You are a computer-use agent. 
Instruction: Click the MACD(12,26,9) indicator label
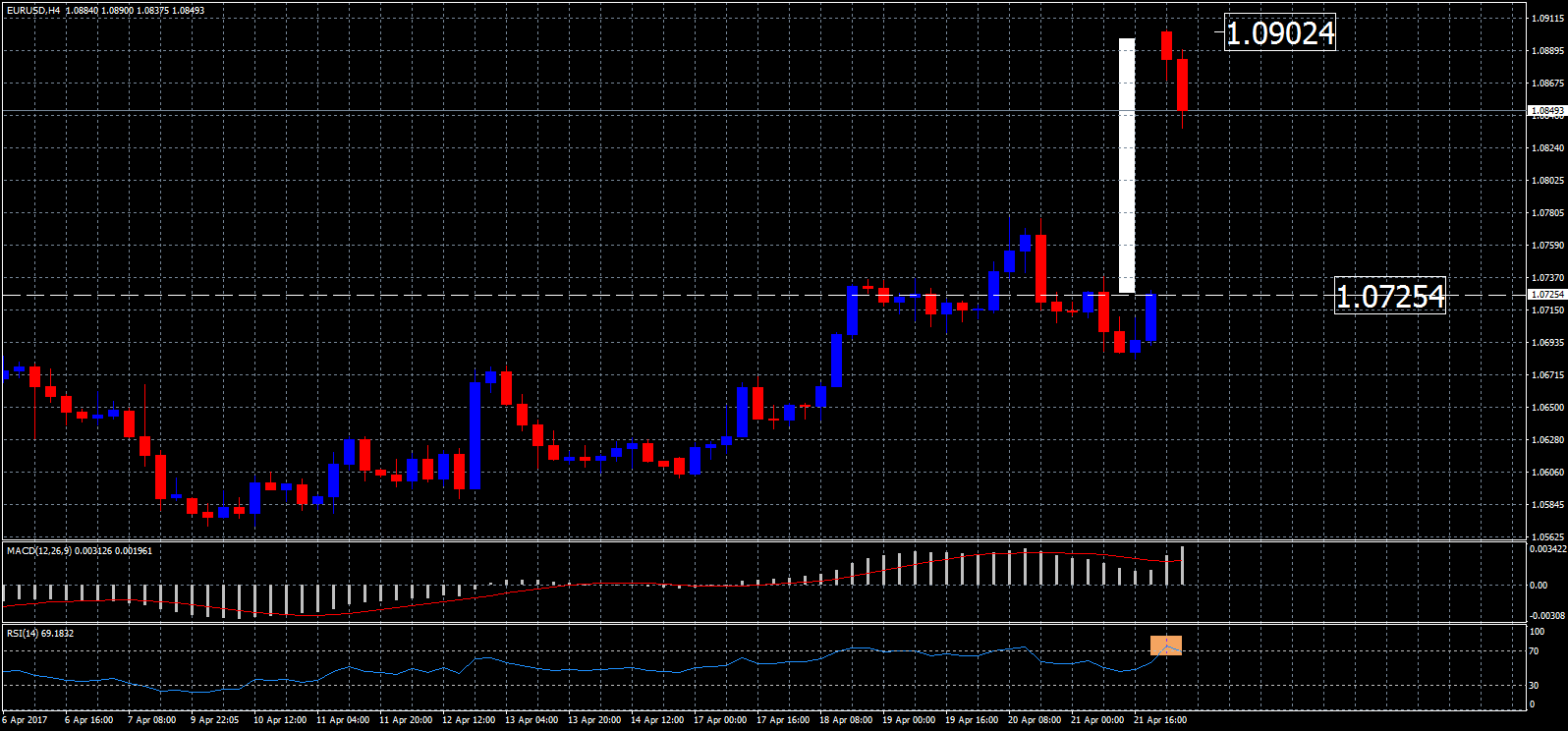[x=38, y=551]
